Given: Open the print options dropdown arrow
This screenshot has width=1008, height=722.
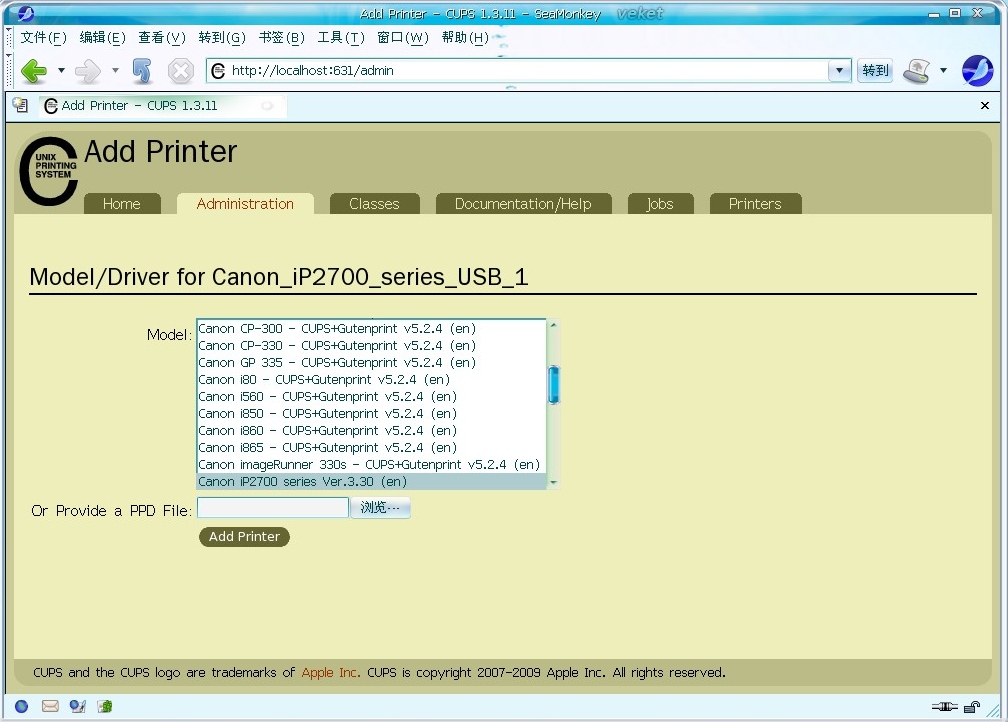Looking at the screenshot, I should coord(943,70).
